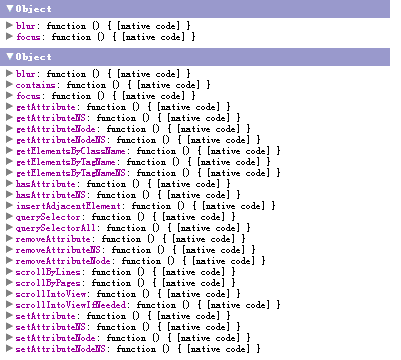This screenshot has height=360, width=401.
Task: Expand the triangle beside contains
Action: tap(9, 84)
